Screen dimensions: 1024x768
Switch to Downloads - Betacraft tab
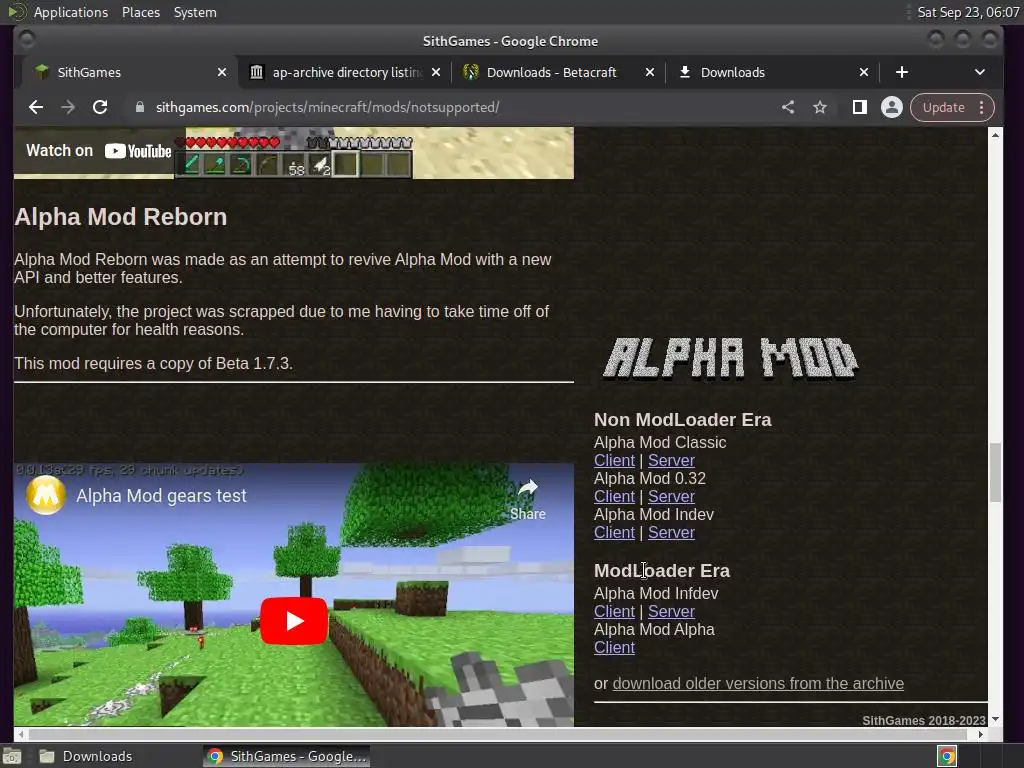560,72
